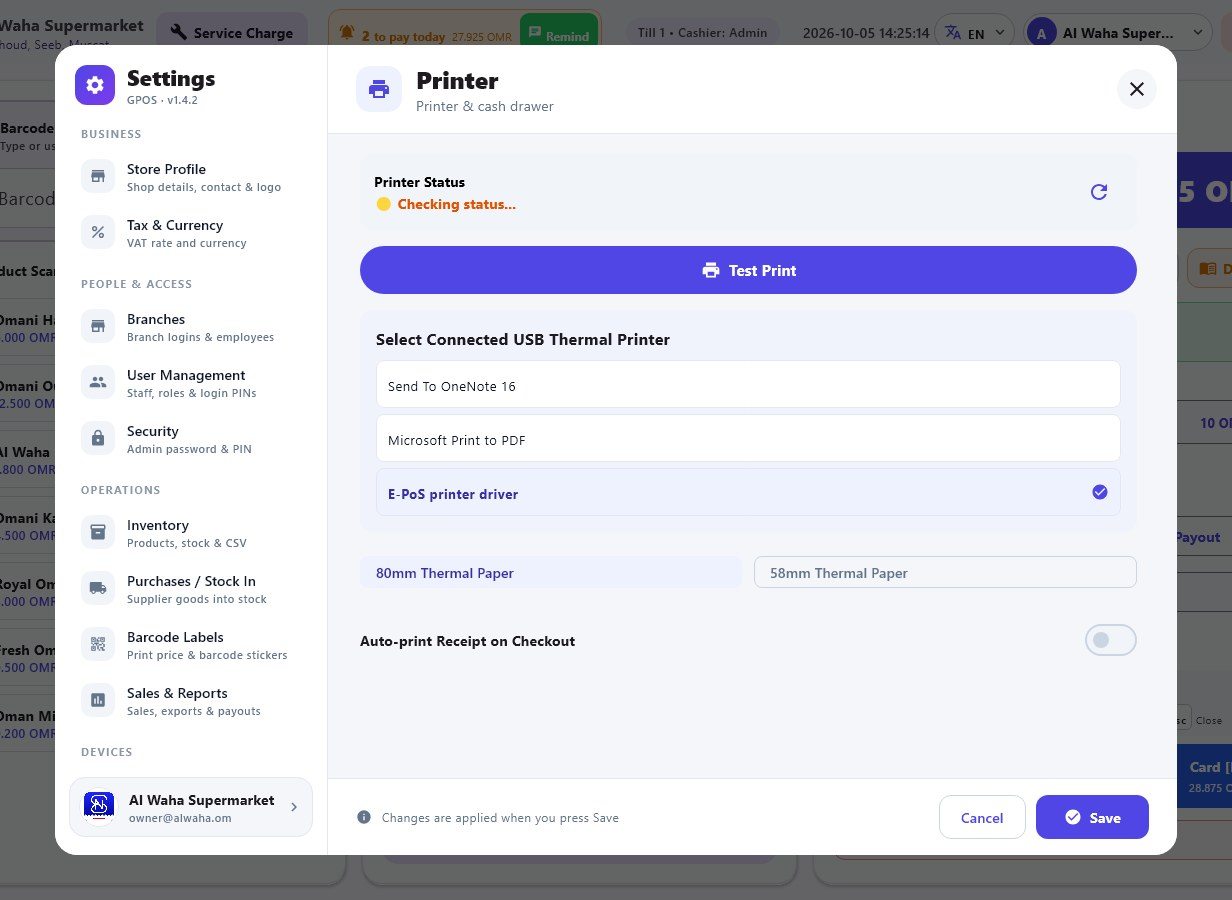This screenshot has width=1232, height=900.
Task: Select the E-PoS printer driver option
Action: tap(748, 493)
